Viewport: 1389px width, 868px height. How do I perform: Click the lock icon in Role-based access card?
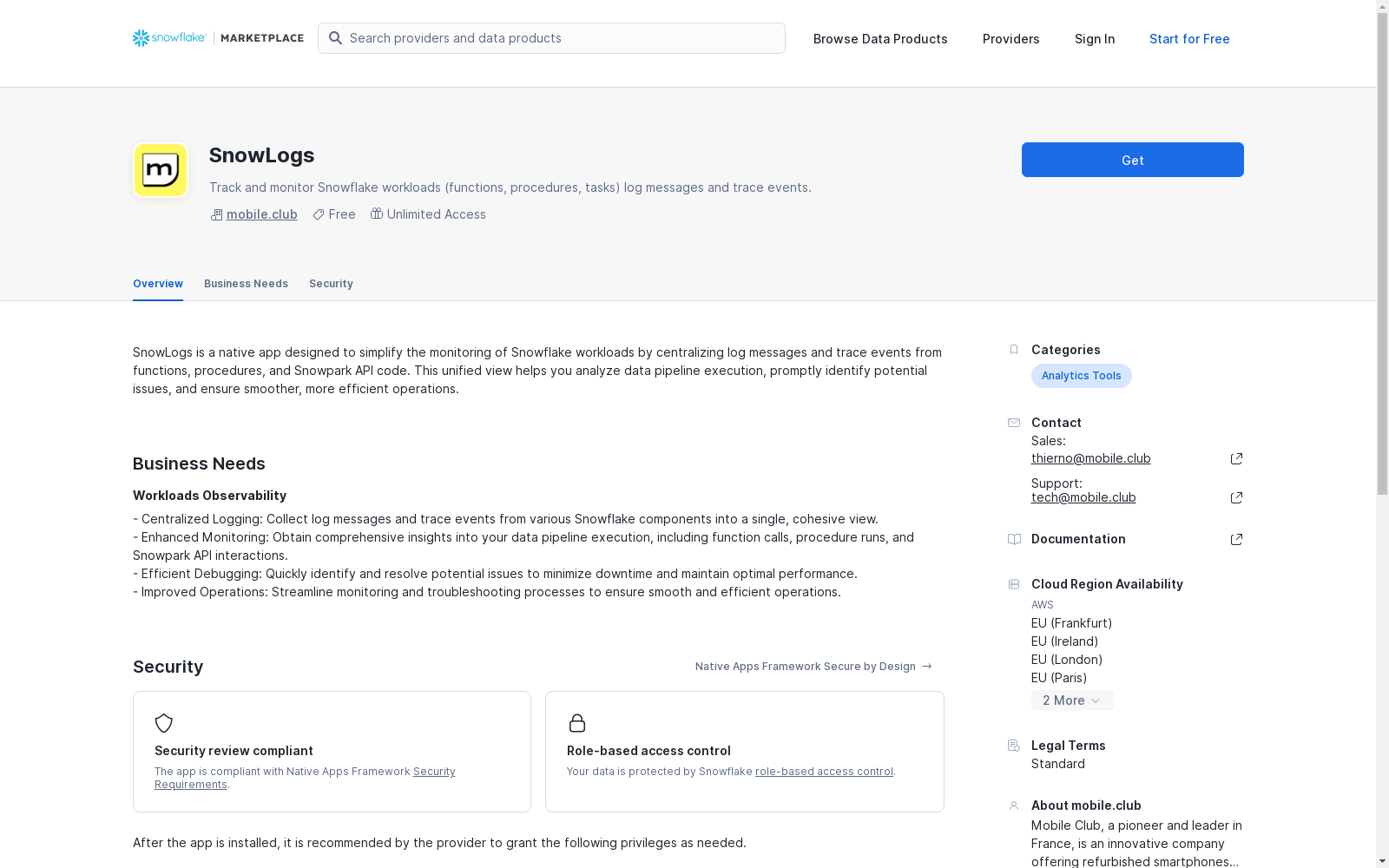[x=576, y=723]
